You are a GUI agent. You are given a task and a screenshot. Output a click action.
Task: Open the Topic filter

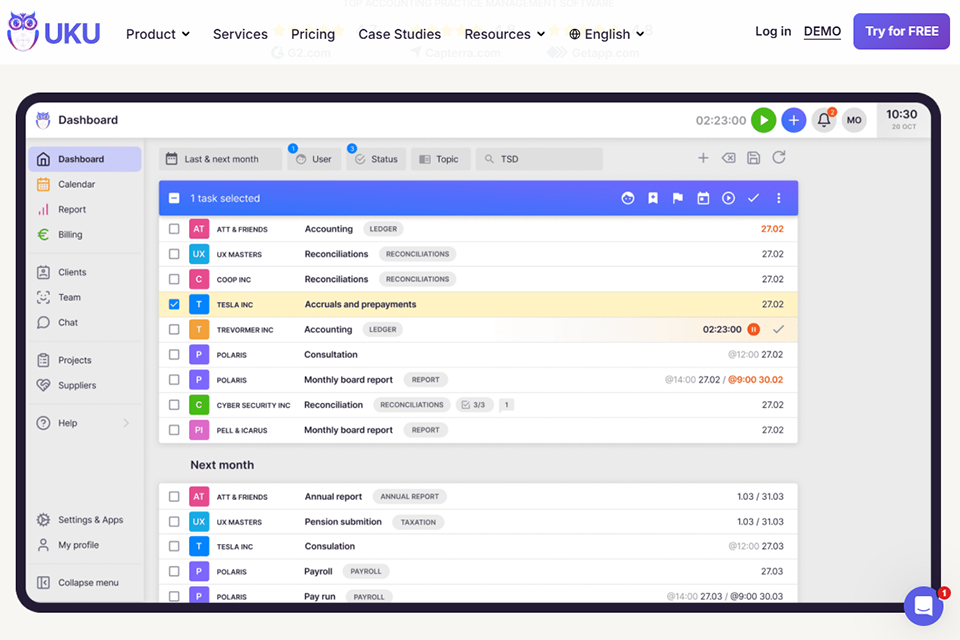tap(441, 159)
